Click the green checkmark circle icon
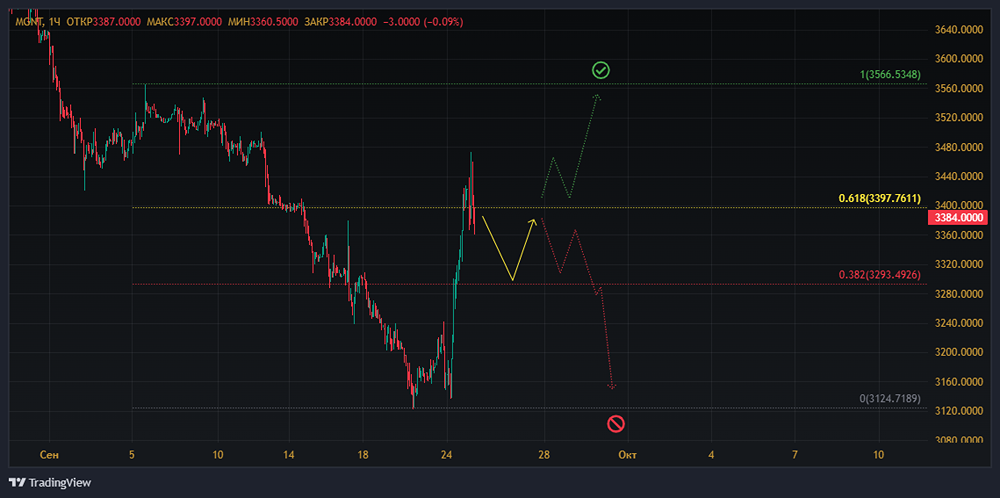The image size is (1000, 498). (601, 70)
